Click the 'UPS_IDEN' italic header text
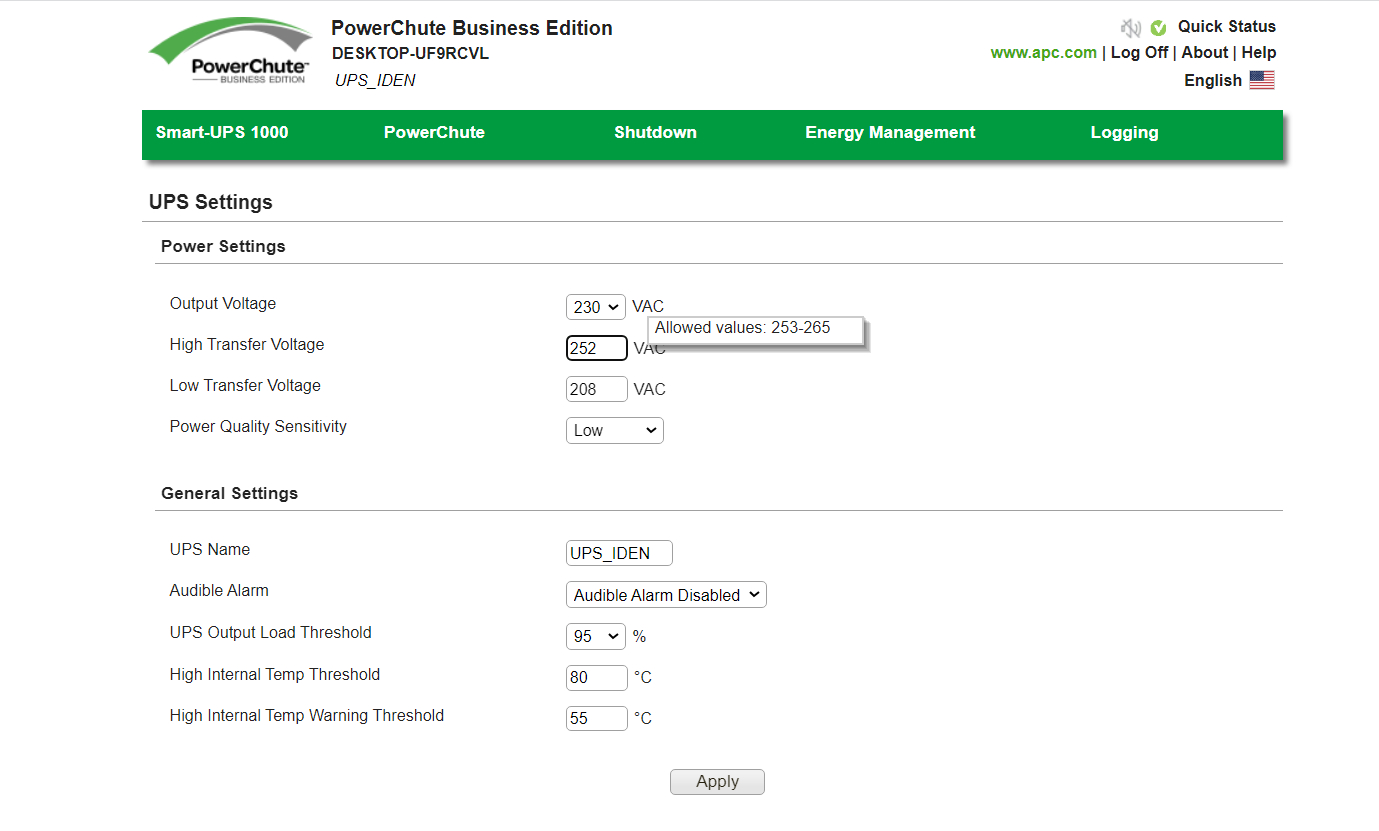Image resolution: width=1379 pixels, height=831 pixels. (376, 81)
